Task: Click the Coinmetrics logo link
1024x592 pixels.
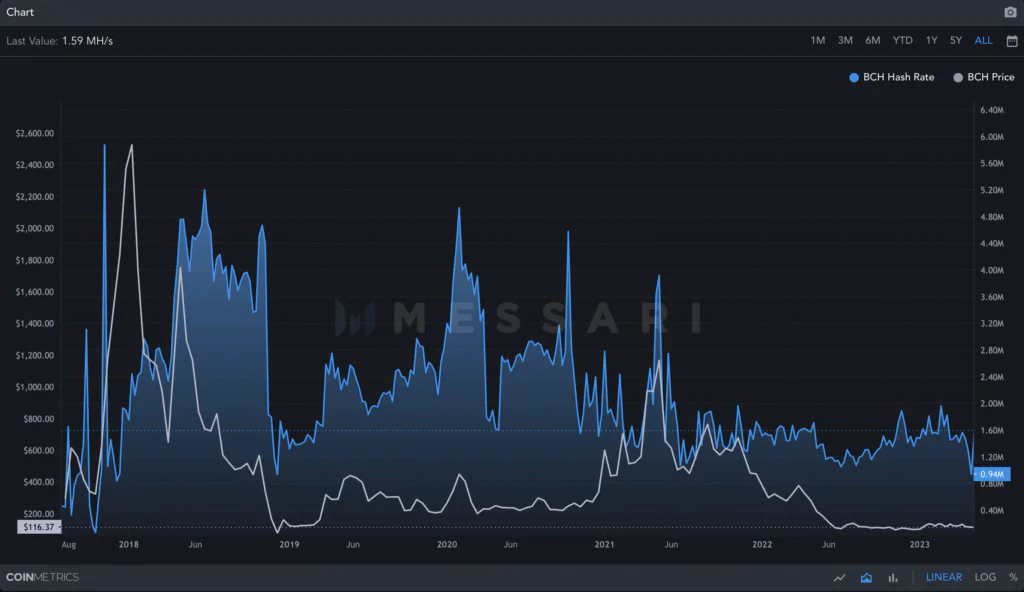Action: [42, 578]
